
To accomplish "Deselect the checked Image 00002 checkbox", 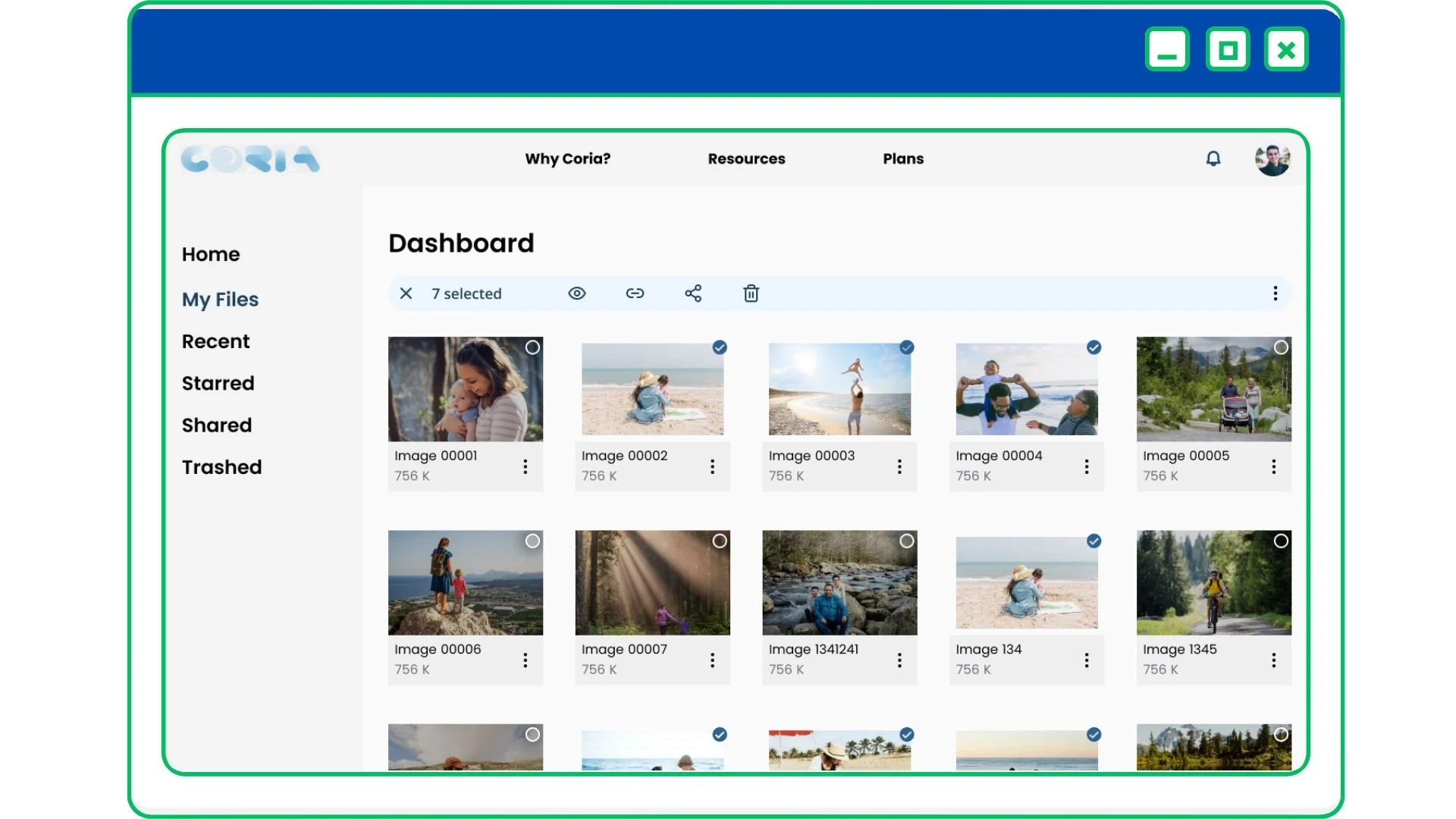I will pos(720,347).
